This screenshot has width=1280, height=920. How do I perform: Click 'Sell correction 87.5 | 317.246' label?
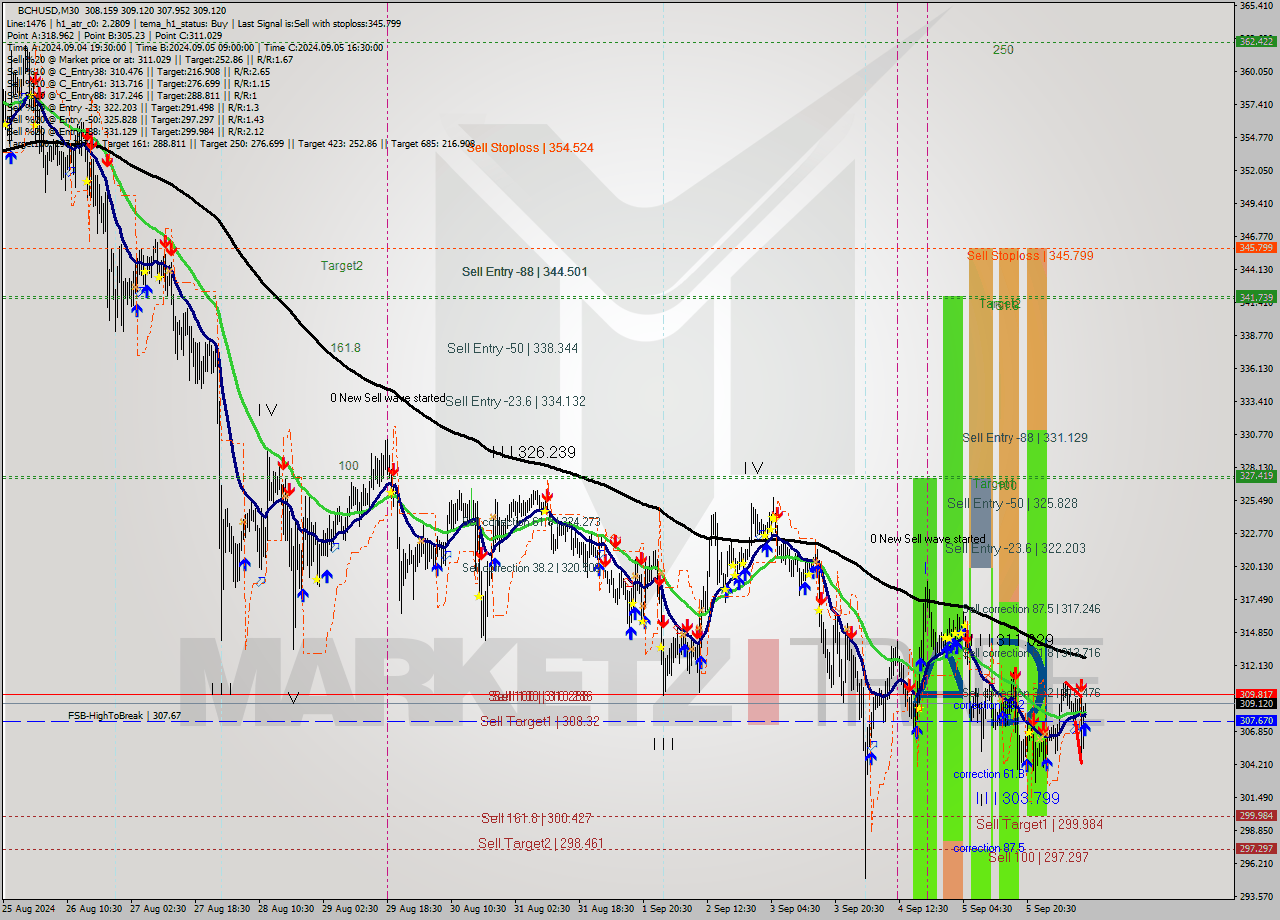click(1032, 609)
